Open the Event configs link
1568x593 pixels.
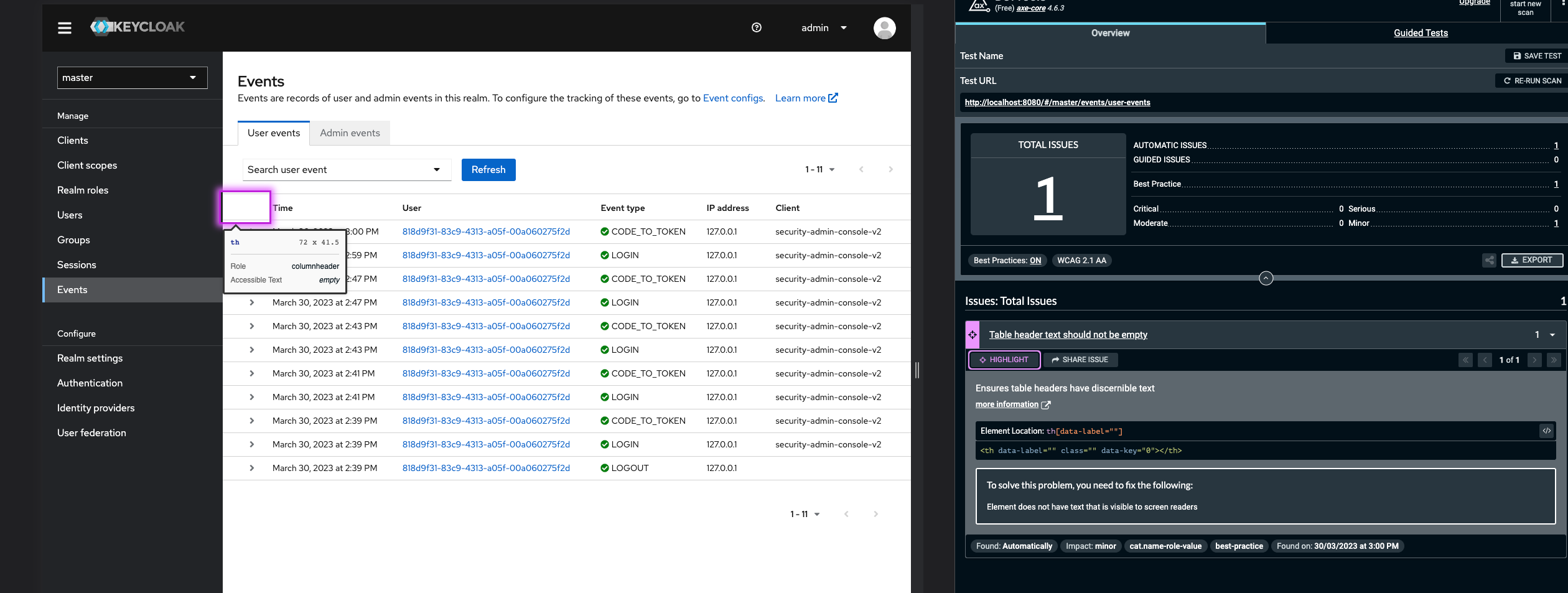point(733,98)
